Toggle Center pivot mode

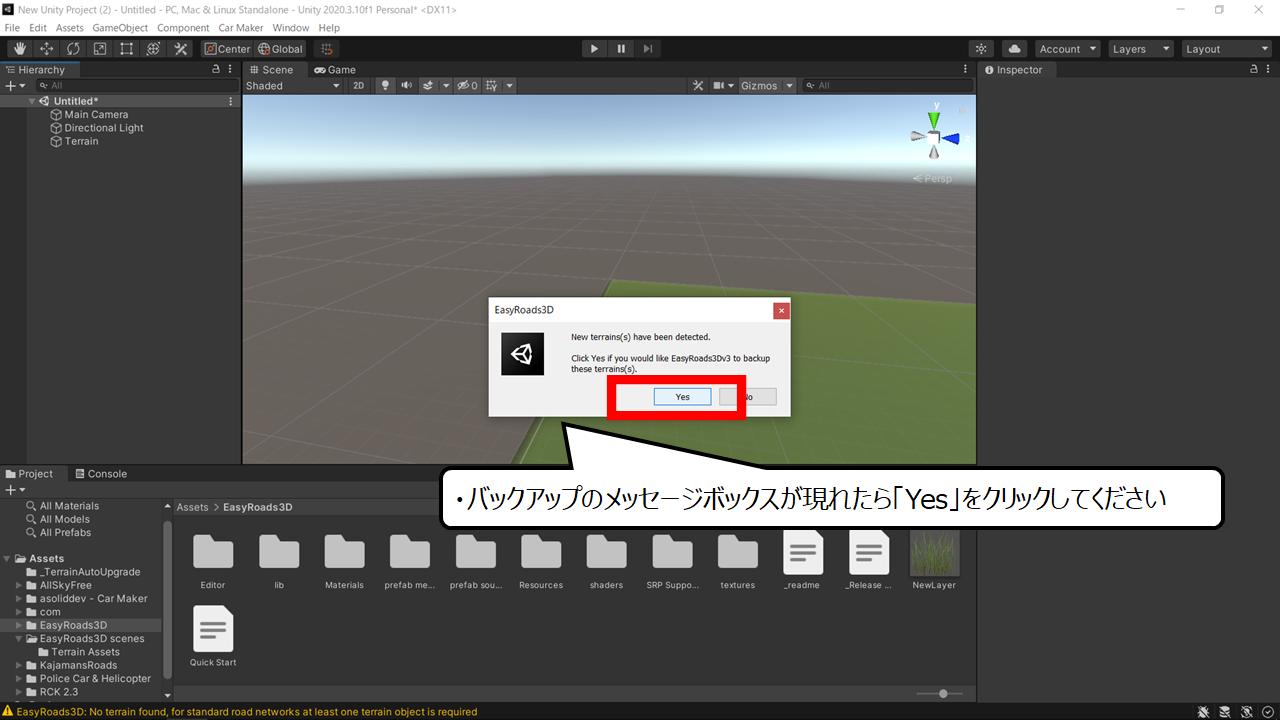(x=227, y=49)
